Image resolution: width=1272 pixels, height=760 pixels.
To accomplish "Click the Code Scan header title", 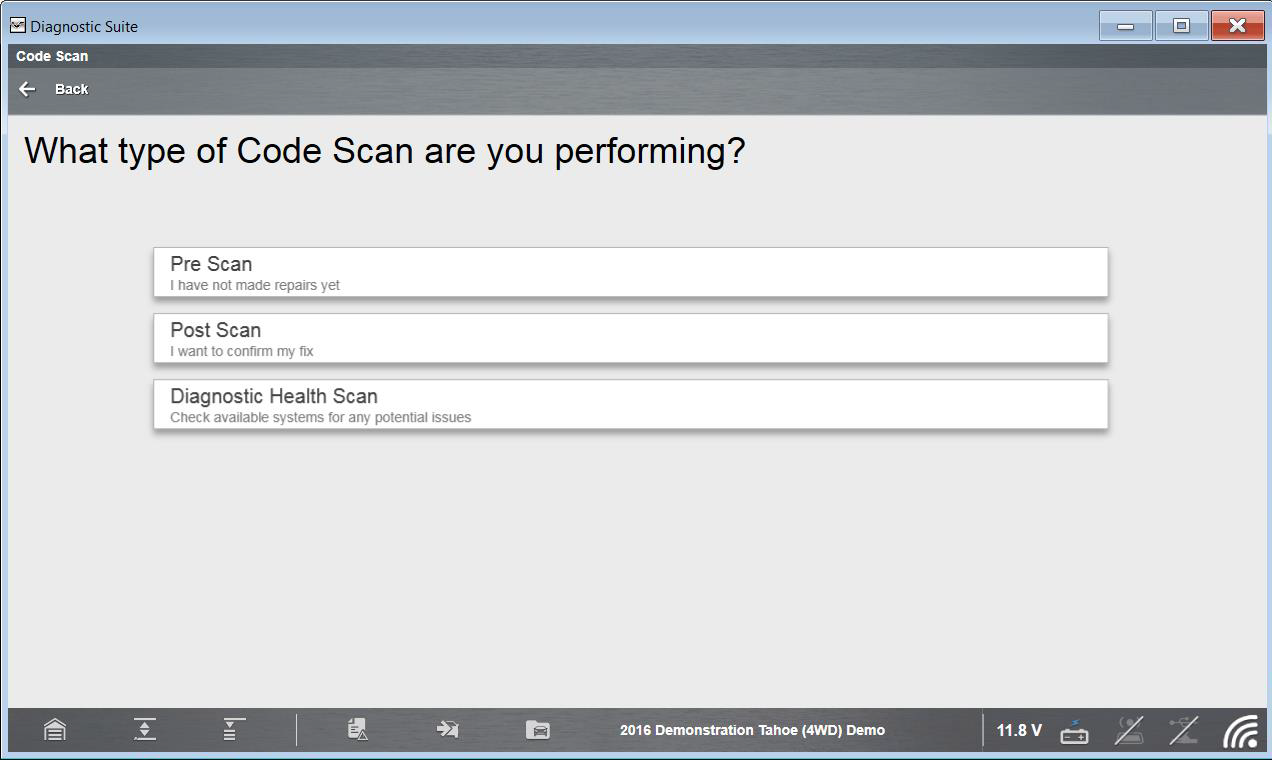I will 52,56.
